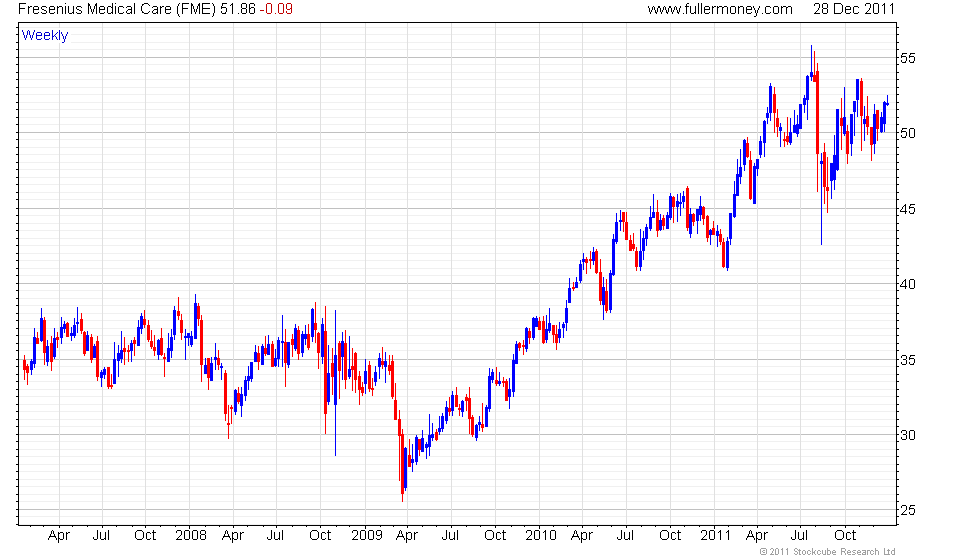Select the 2010 year label on the time axis
Viewport: 980px width, 560px height.
click(541, 536)
